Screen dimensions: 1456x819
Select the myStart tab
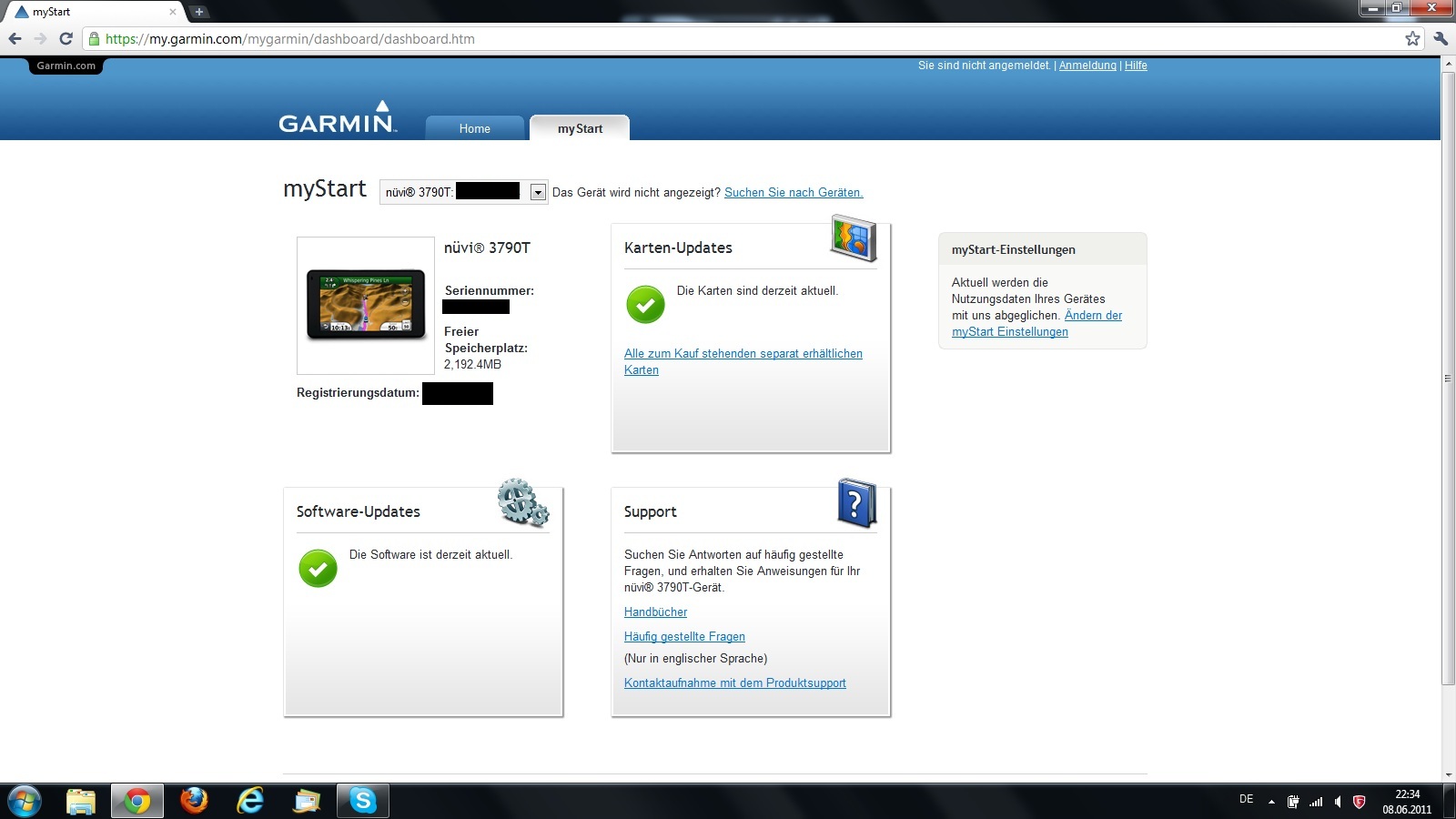tap(580, 128)
